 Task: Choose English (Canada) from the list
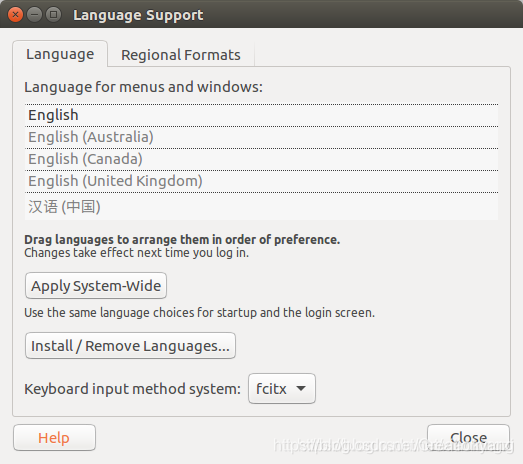pos(262,159)
